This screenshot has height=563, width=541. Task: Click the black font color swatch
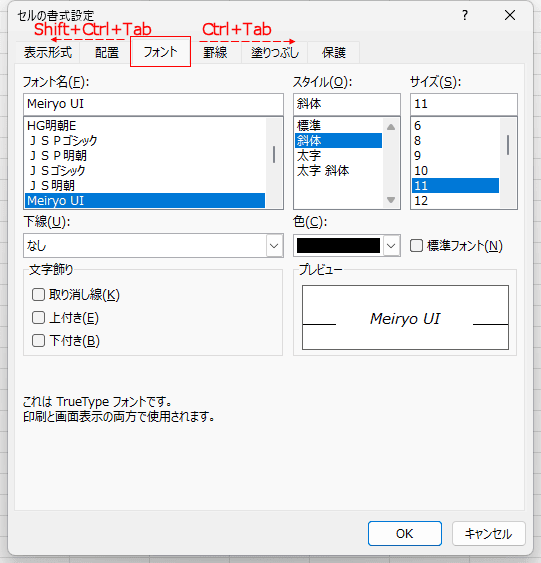click(338, 246)
